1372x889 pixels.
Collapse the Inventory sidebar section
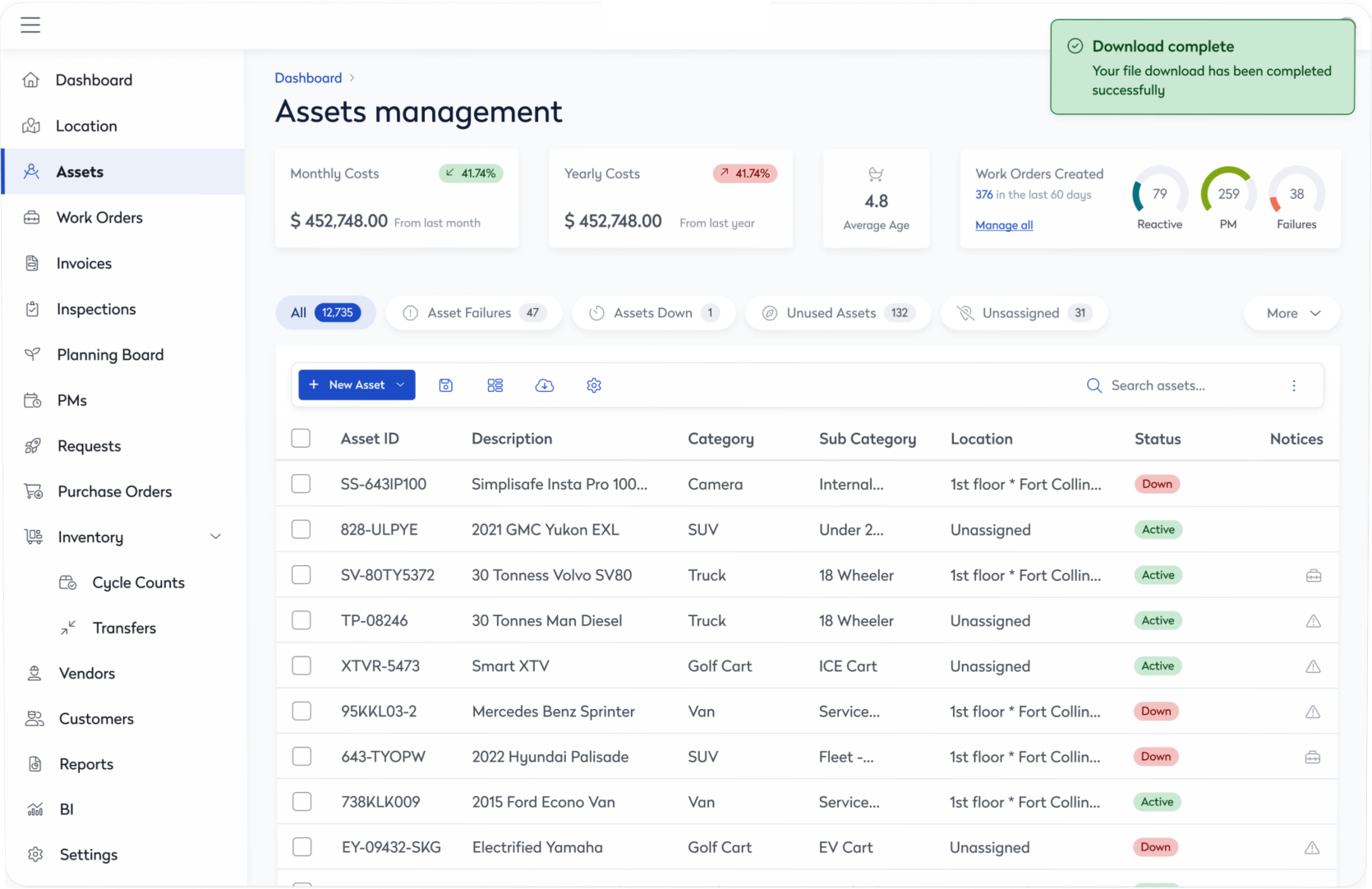coord(215,537)
